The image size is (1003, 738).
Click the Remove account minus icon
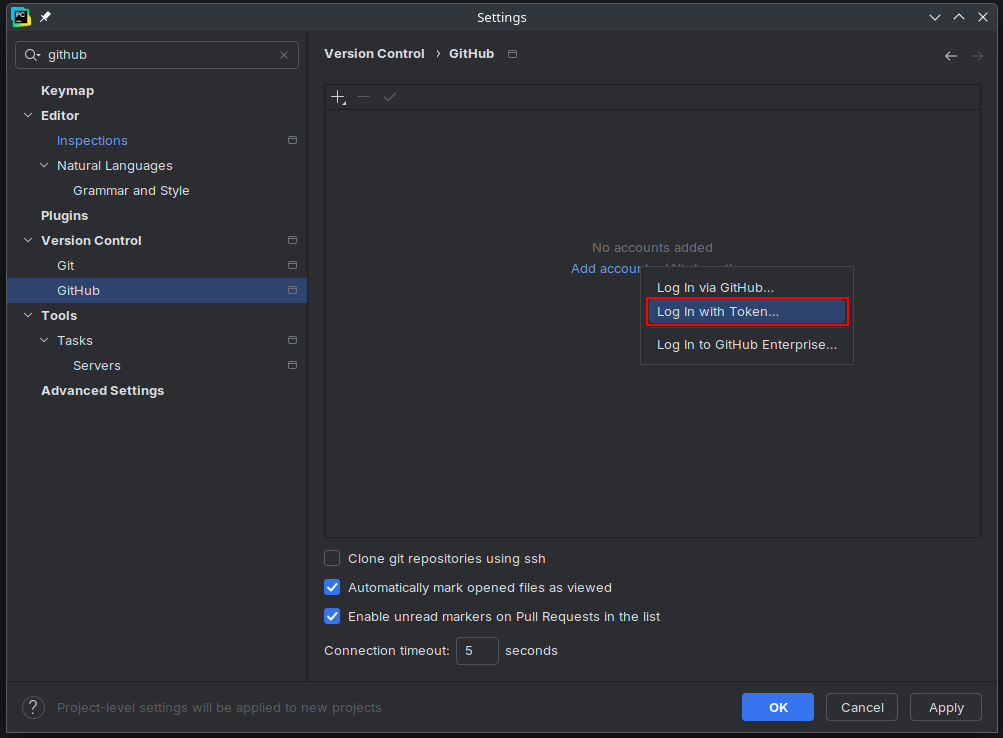click(363, 96)
